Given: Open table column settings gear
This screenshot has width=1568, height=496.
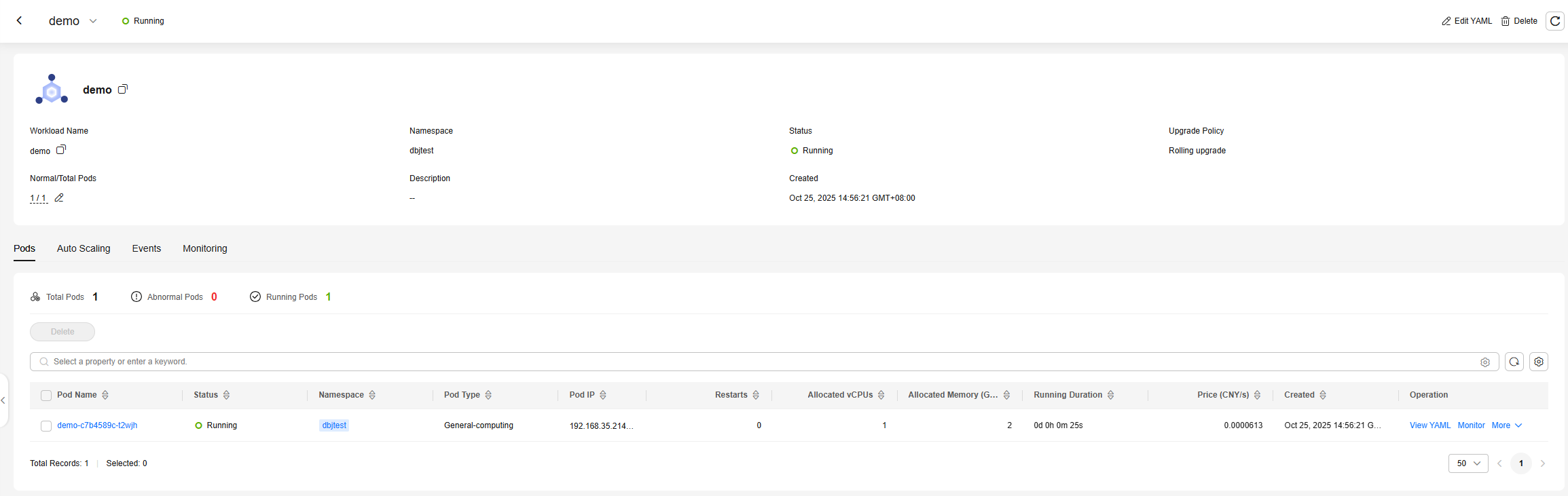Looking at the screenshot, I should tap(1538, 362).
